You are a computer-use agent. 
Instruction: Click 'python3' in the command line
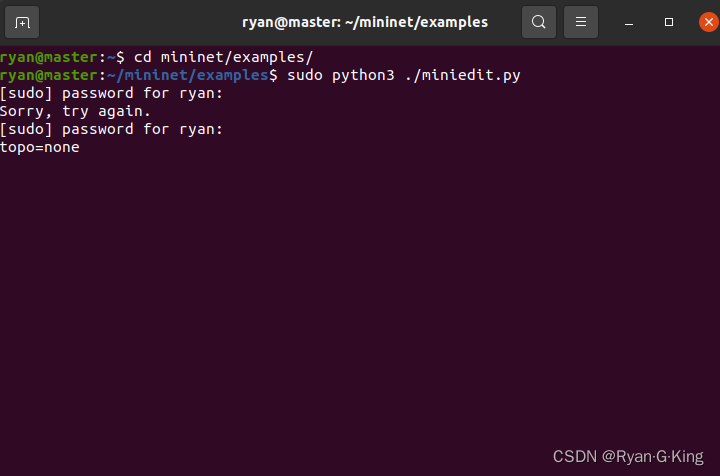[x=363, y=75]
